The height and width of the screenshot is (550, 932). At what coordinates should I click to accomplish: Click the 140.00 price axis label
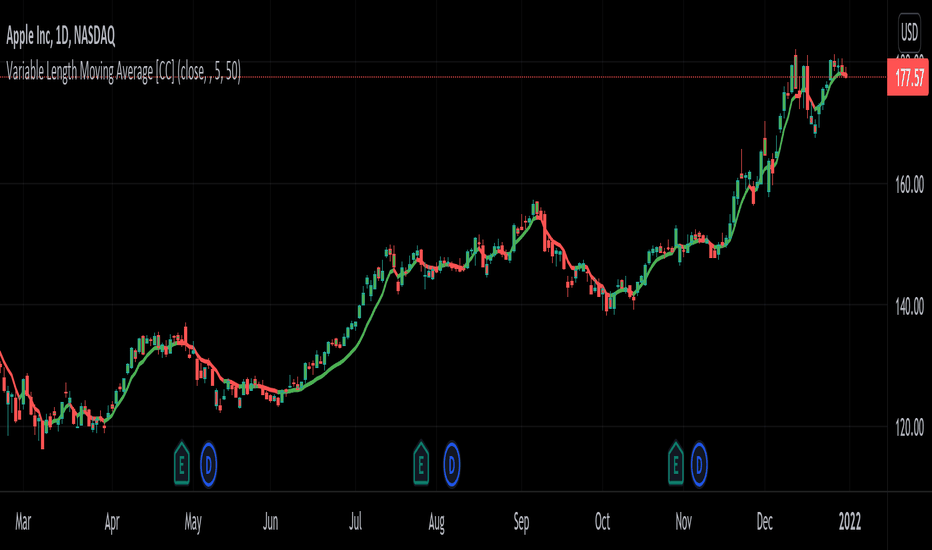[x=909, y=307]
